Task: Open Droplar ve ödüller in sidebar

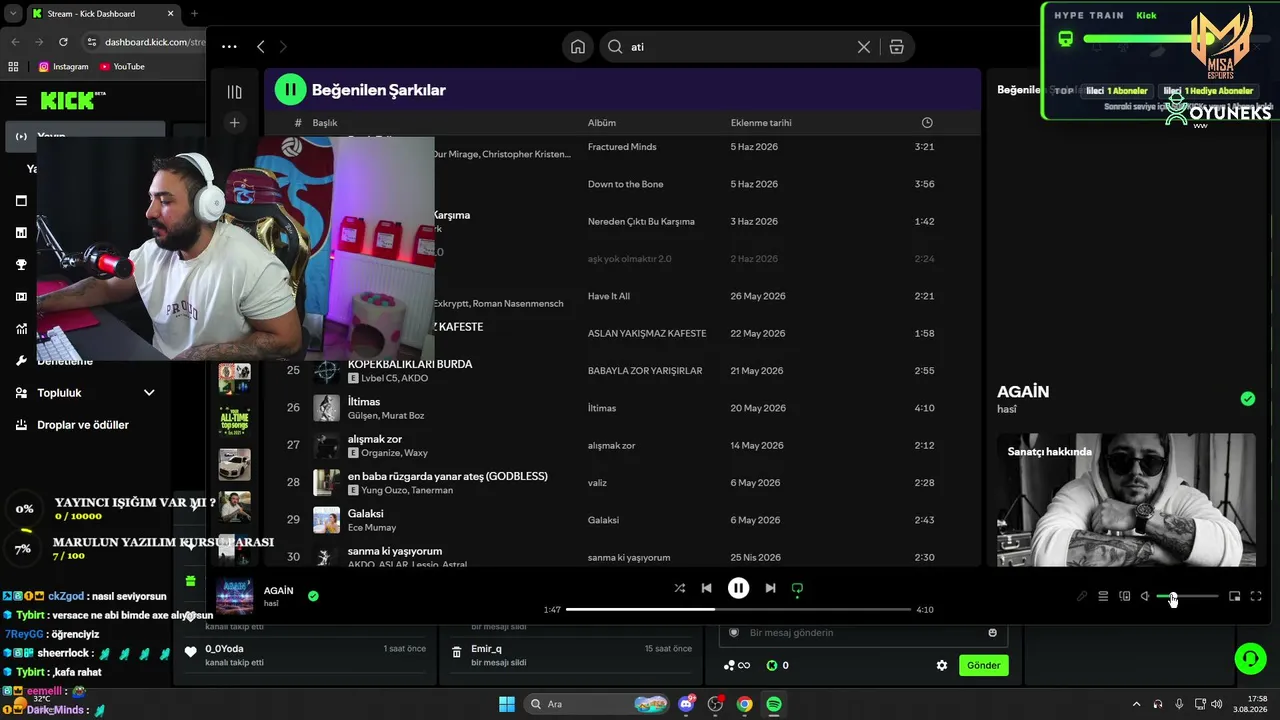Action: [x=83, y=425]
